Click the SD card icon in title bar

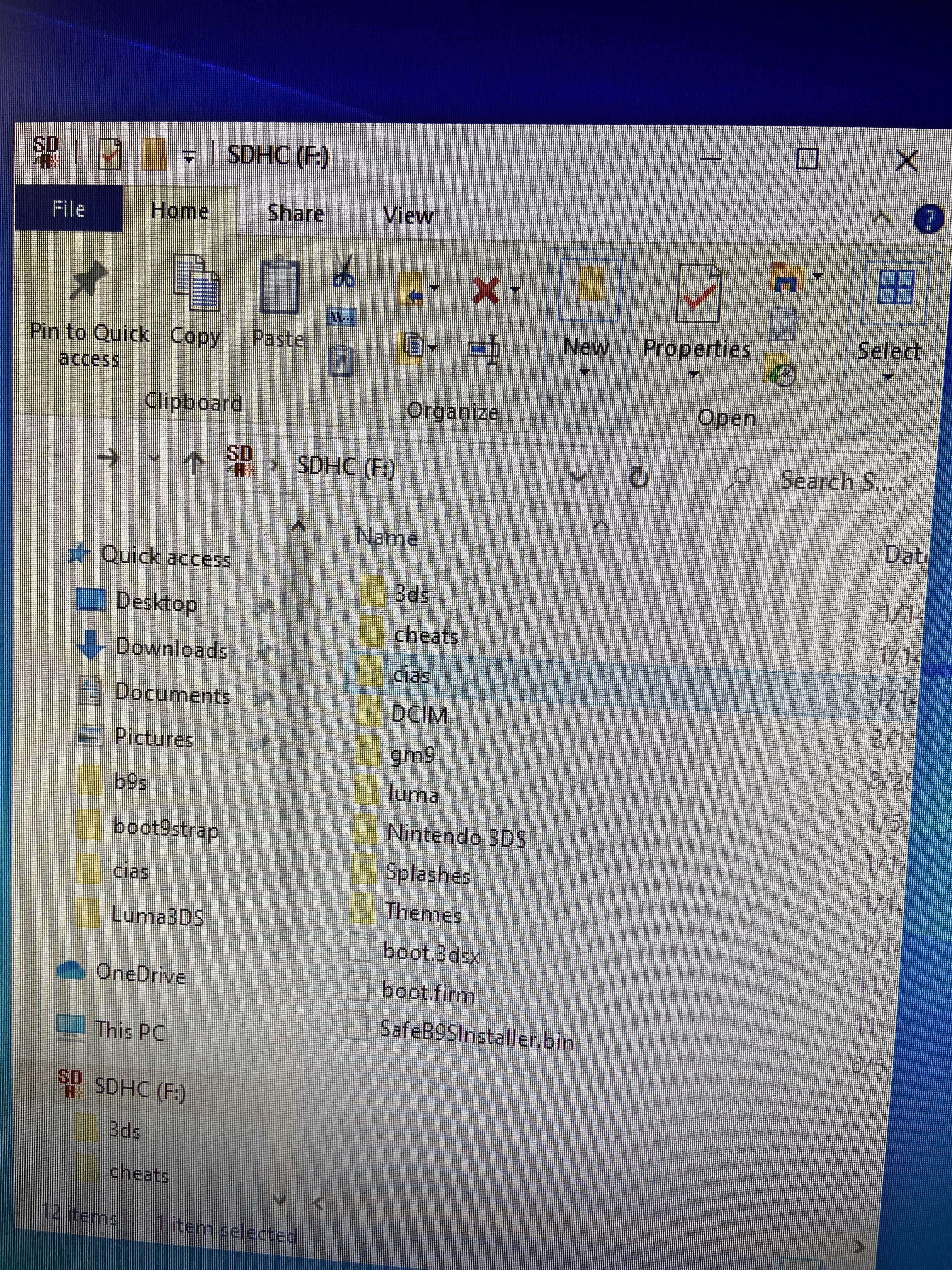pos(46,152)
